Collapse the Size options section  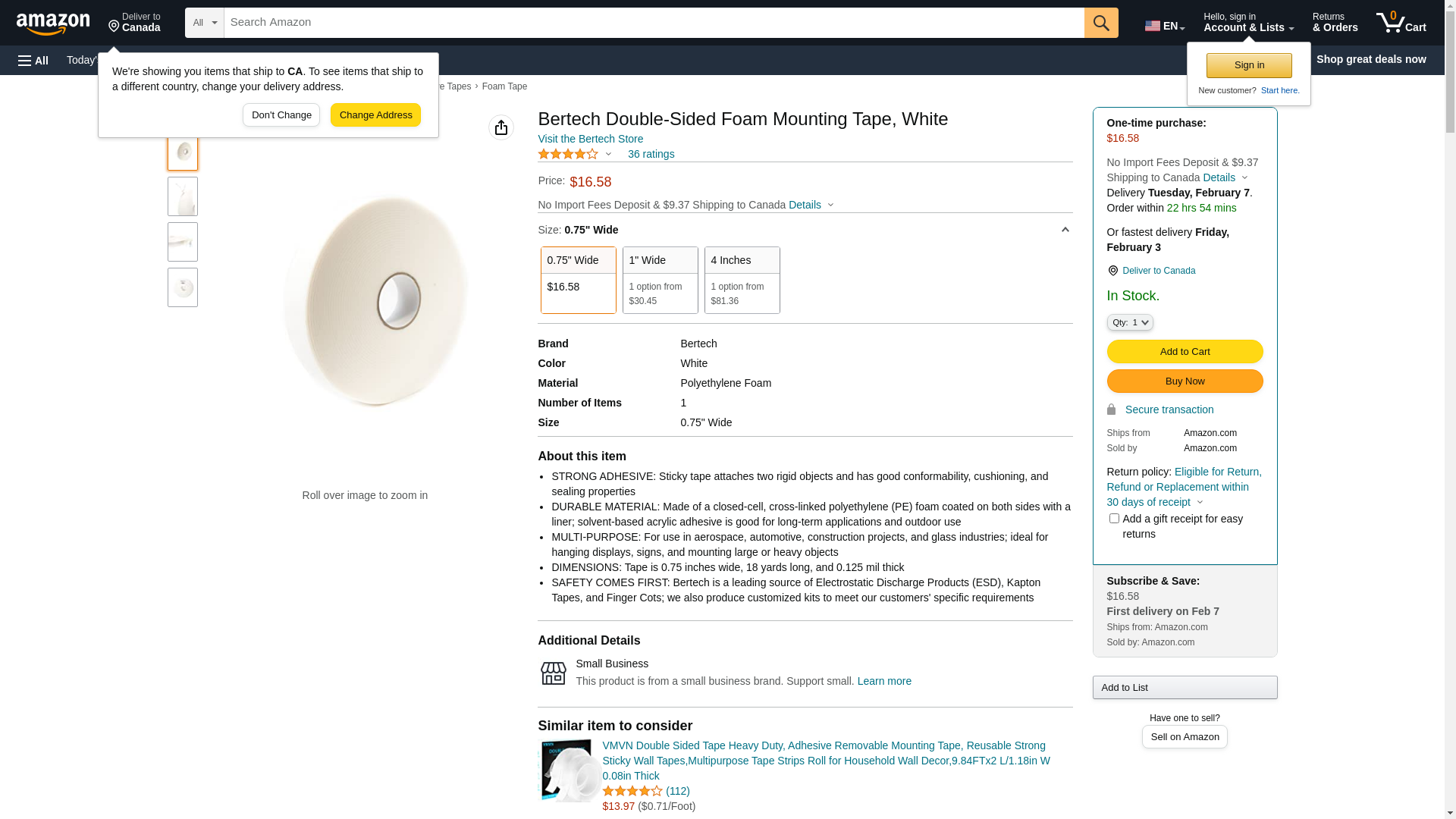1065,230
